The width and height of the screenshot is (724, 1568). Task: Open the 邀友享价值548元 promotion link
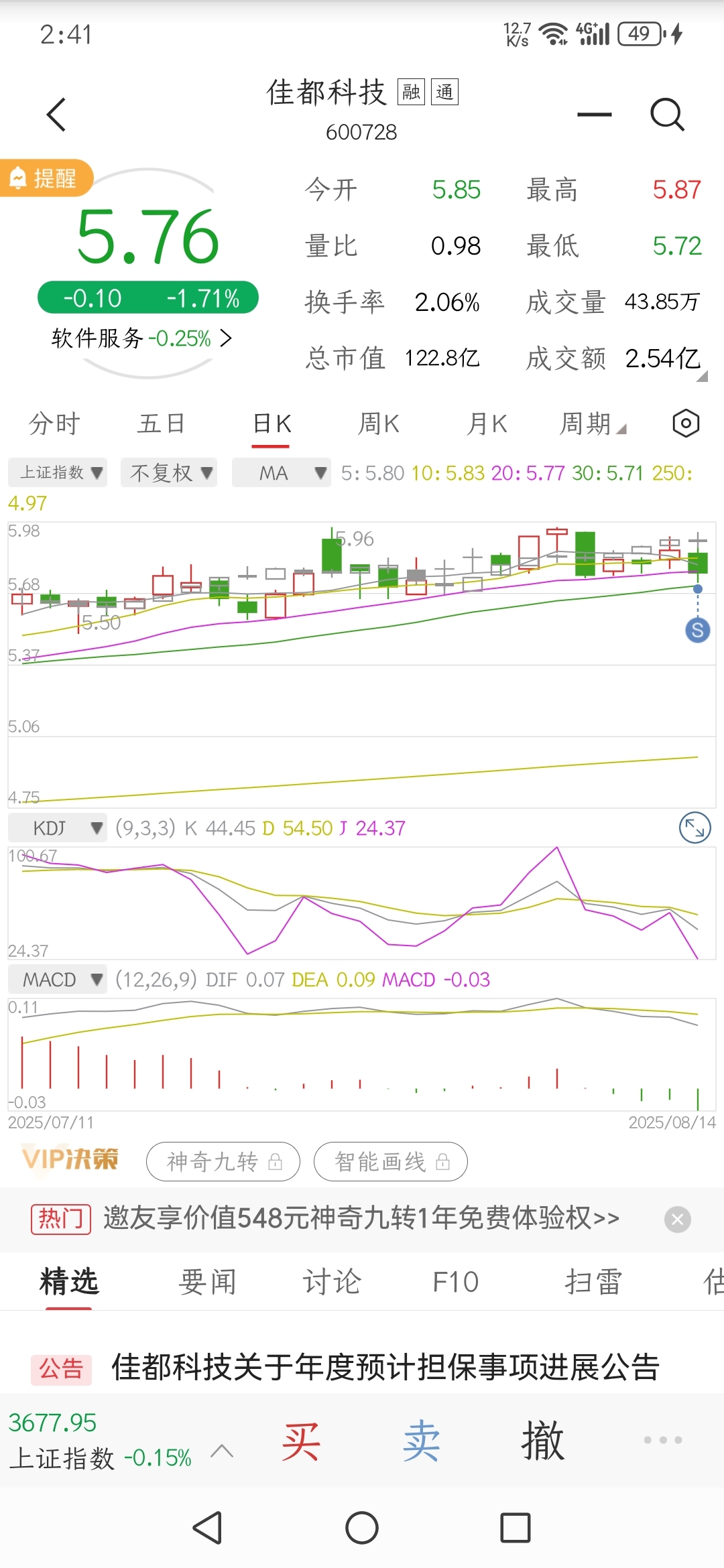point(361,1218)
